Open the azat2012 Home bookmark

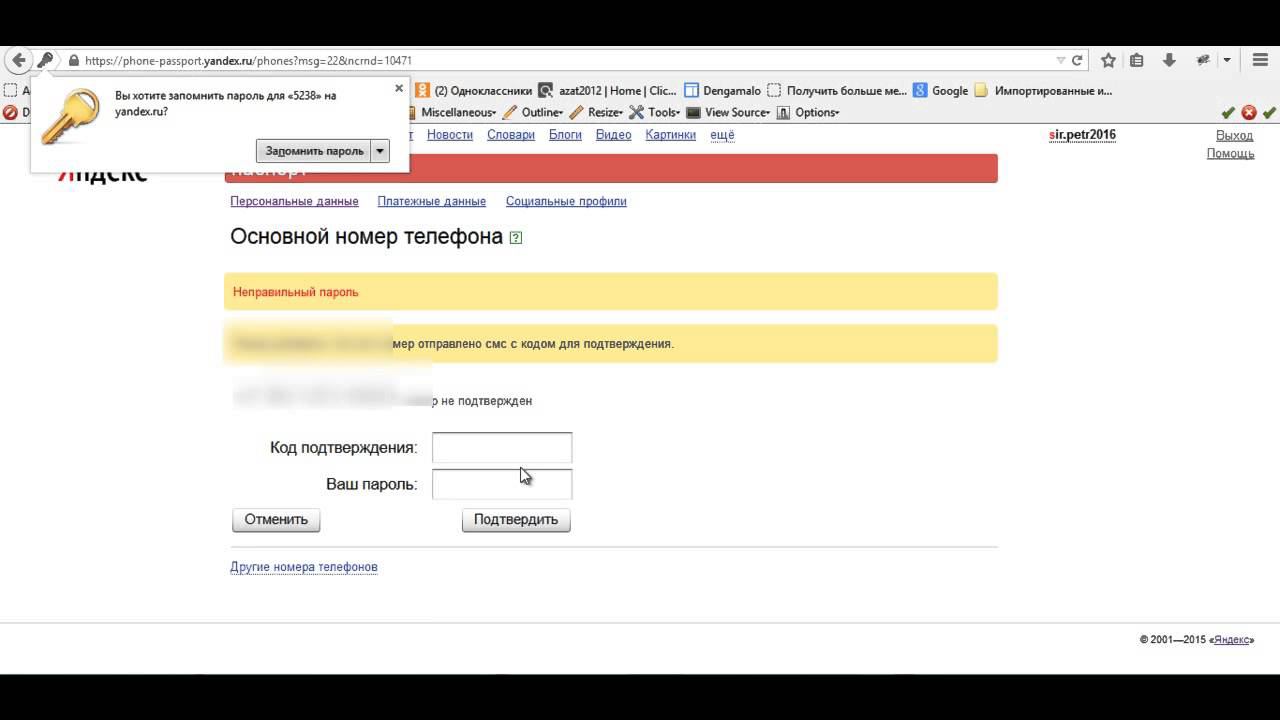pos(608,90)
